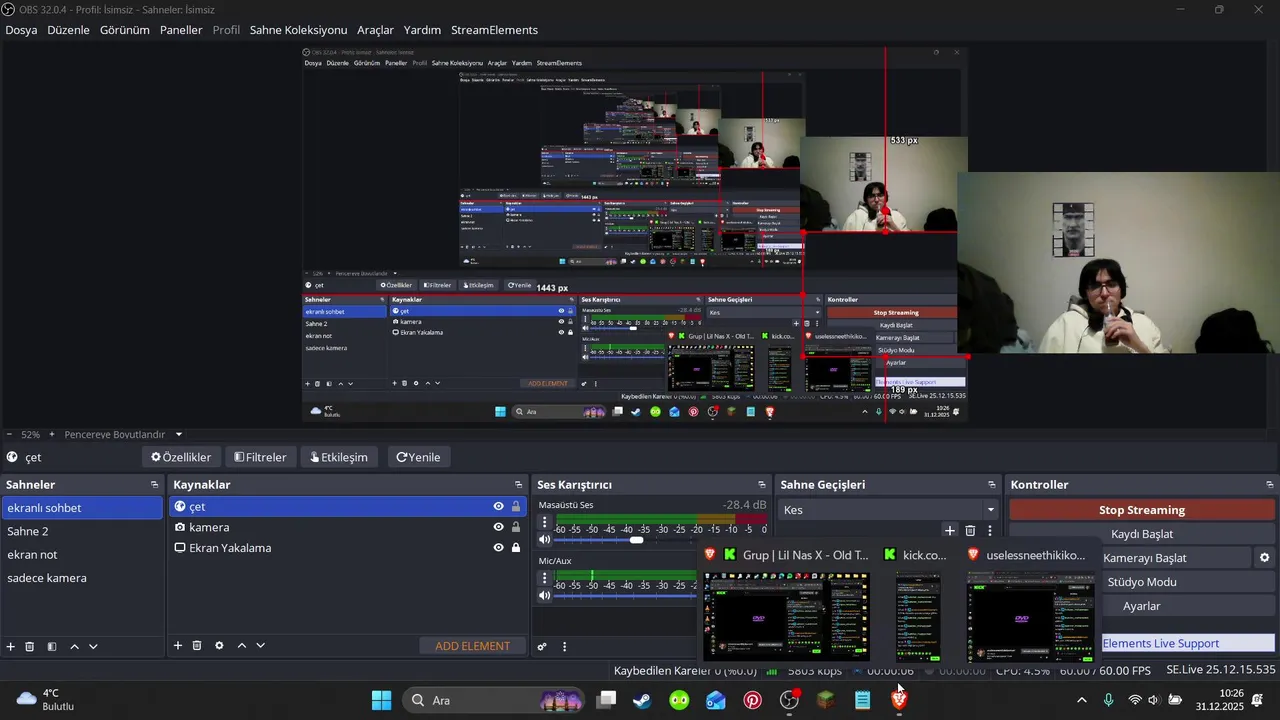Open Steam from the taskbar
1280x720 pixels.
point(642,700)
